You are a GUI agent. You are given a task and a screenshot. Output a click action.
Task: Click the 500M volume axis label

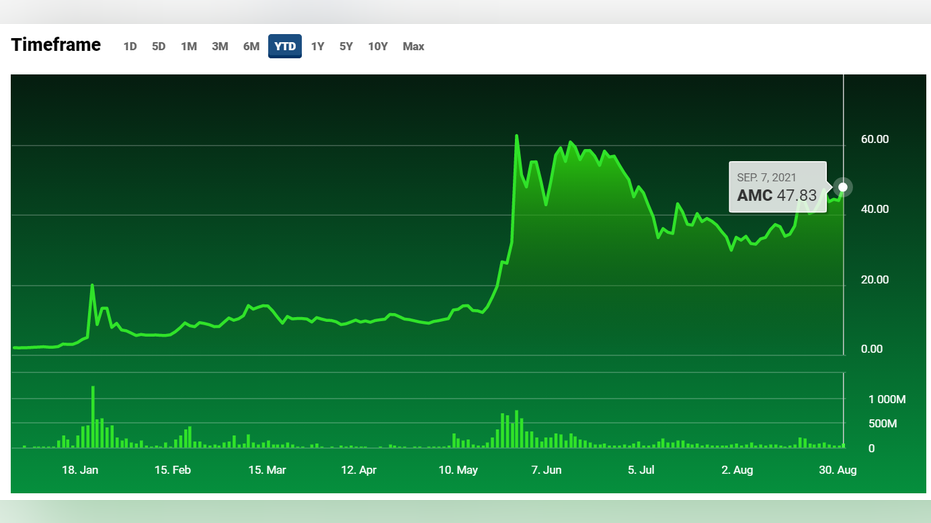[x=883, y=424]
